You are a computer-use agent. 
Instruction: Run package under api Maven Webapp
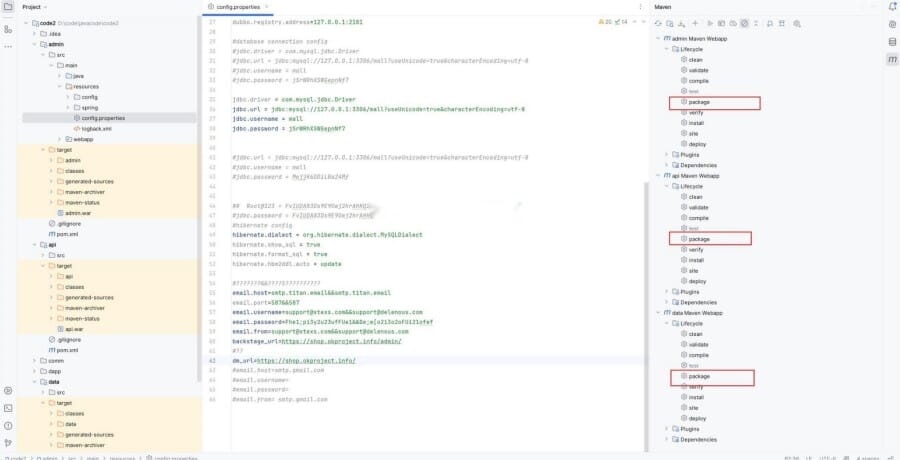click(698, 239)
